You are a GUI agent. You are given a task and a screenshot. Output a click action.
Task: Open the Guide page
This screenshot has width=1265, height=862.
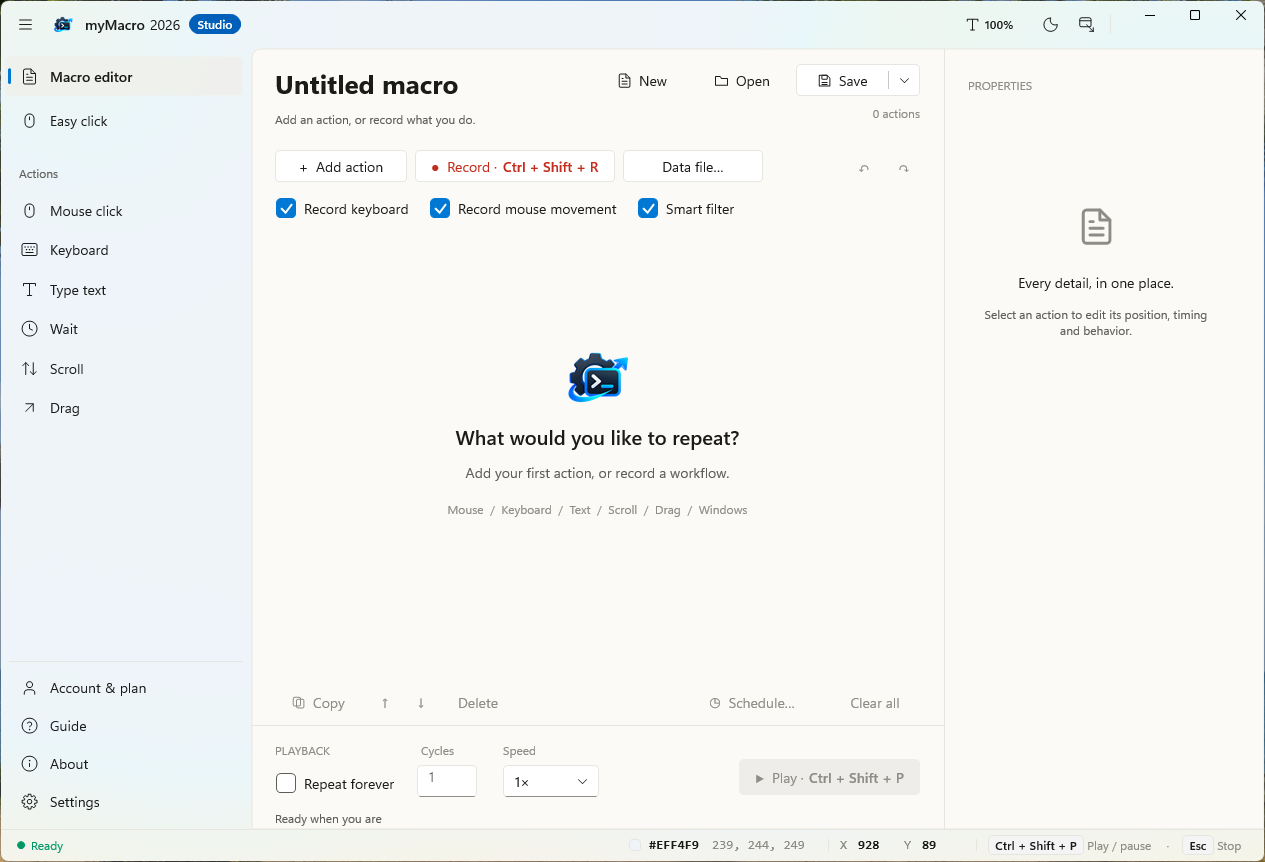[125, 726]
